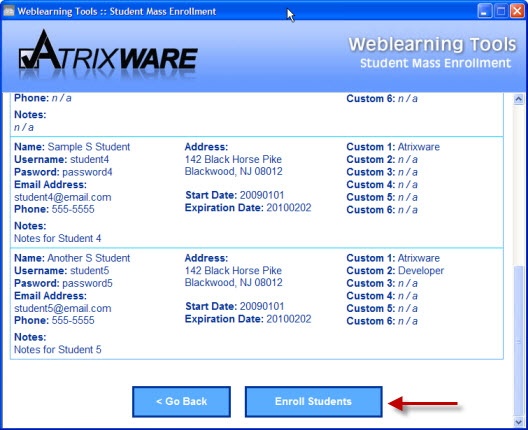Click password value 'password5'
528x430 pixels.
click(x=87, y=283)
